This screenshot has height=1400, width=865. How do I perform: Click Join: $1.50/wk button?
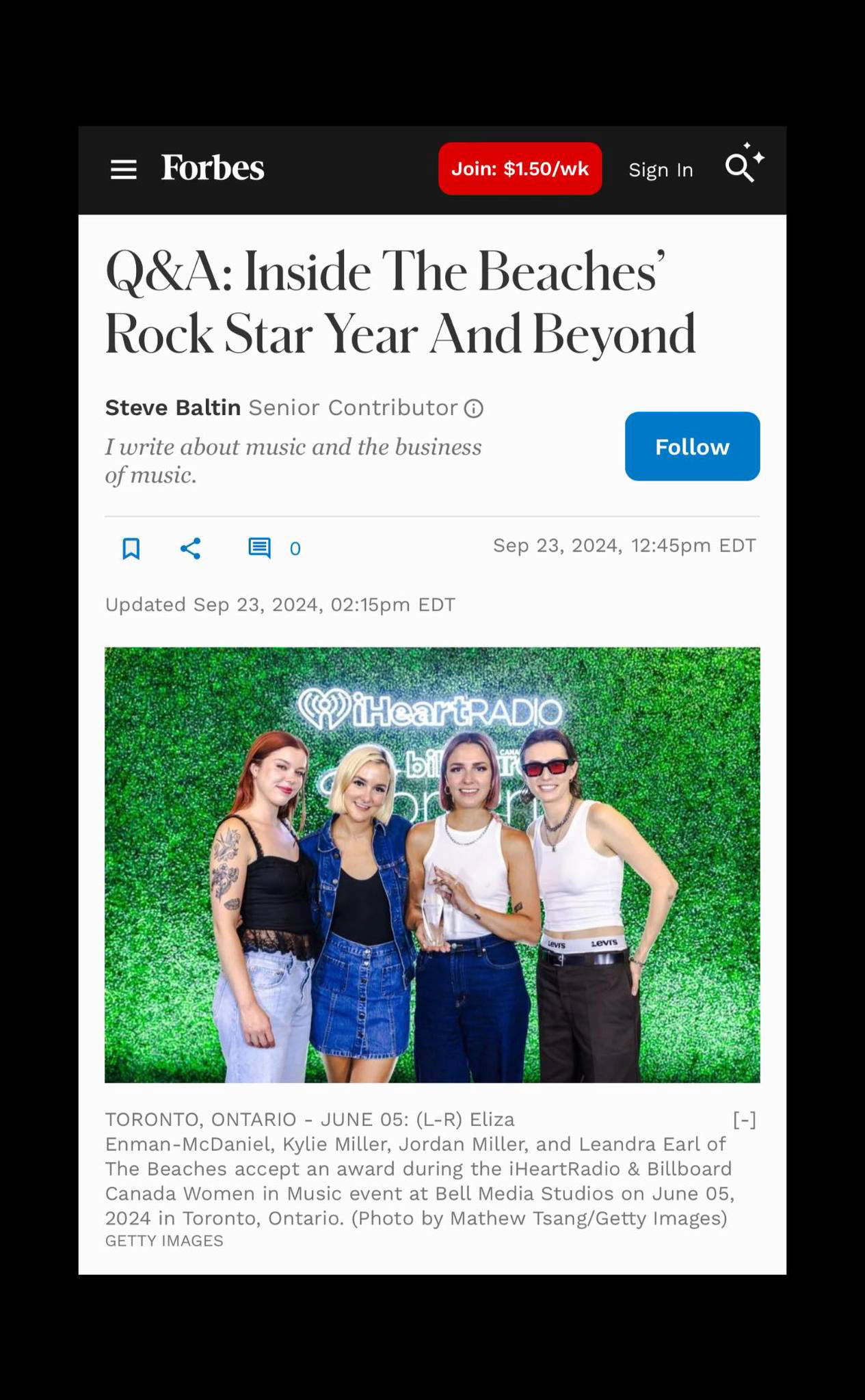pyautogui.click(x=520, y=169)
